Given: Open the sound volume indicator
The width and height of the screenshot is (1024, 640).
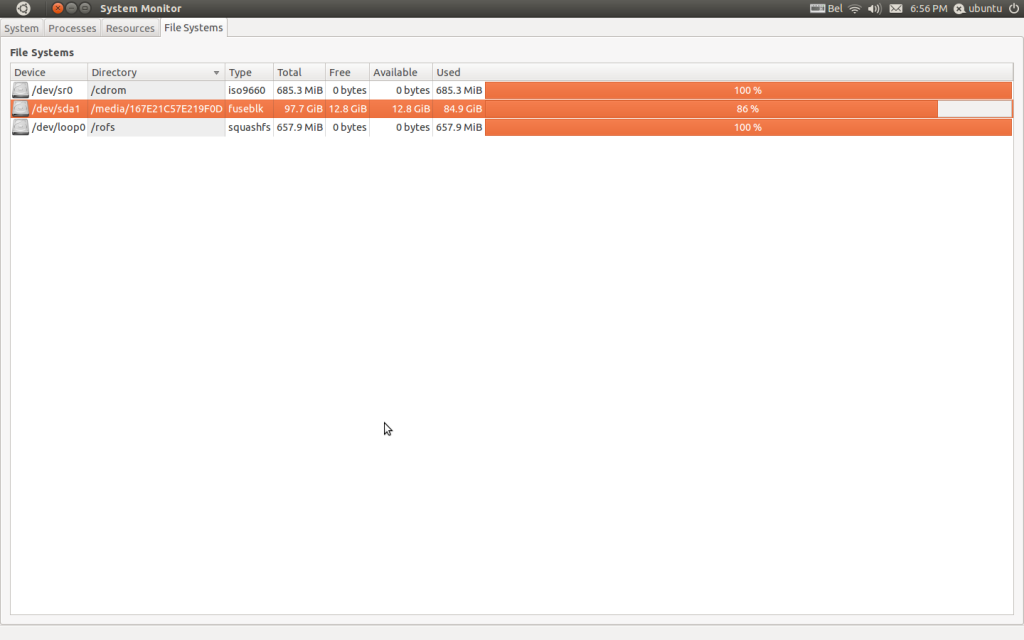Looking at the screenshot, I should coord(874,9).
